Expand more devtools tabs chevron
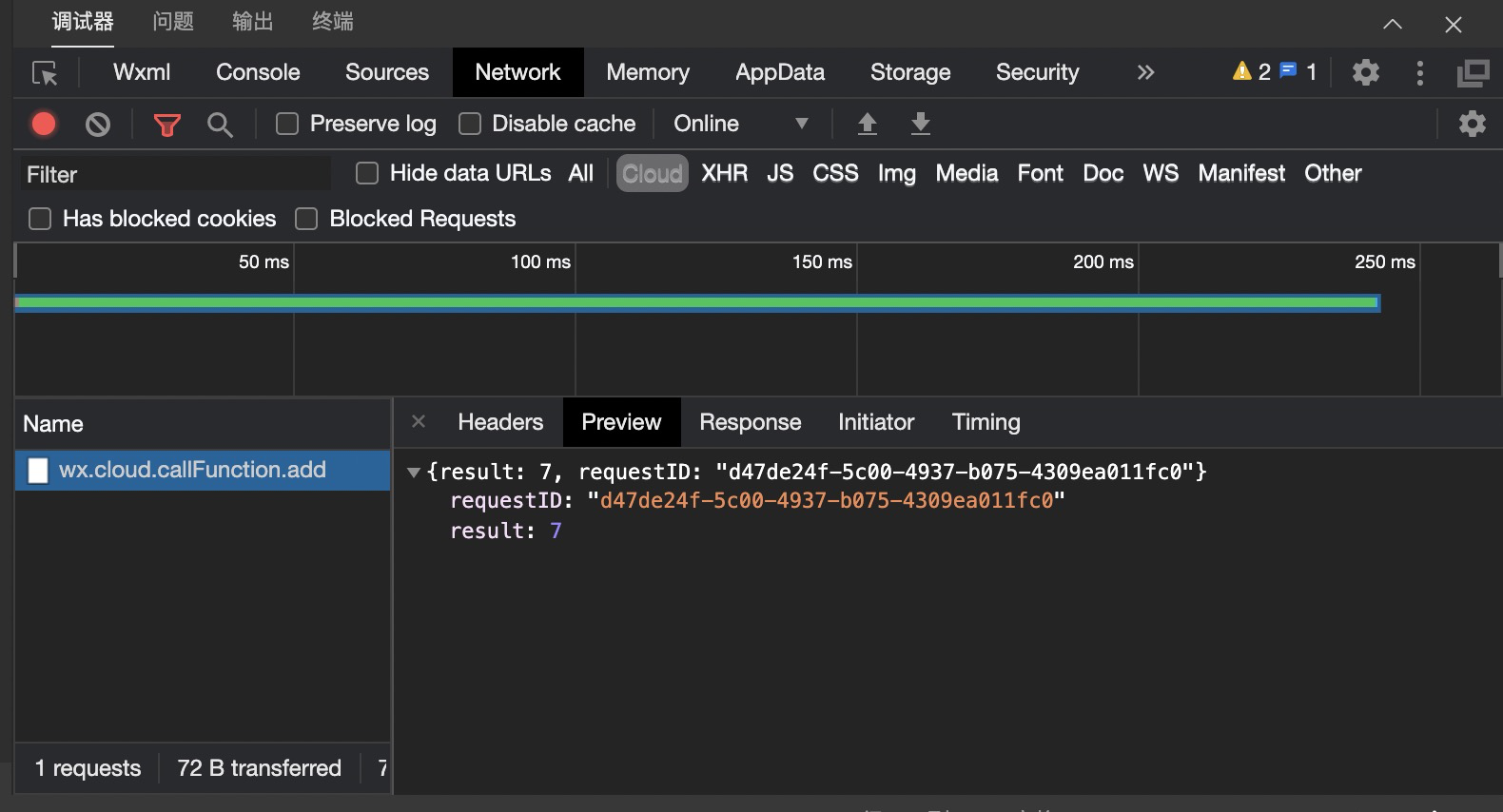The height and width of the screenshot is (812, 1503). [x=1145, y=72]
